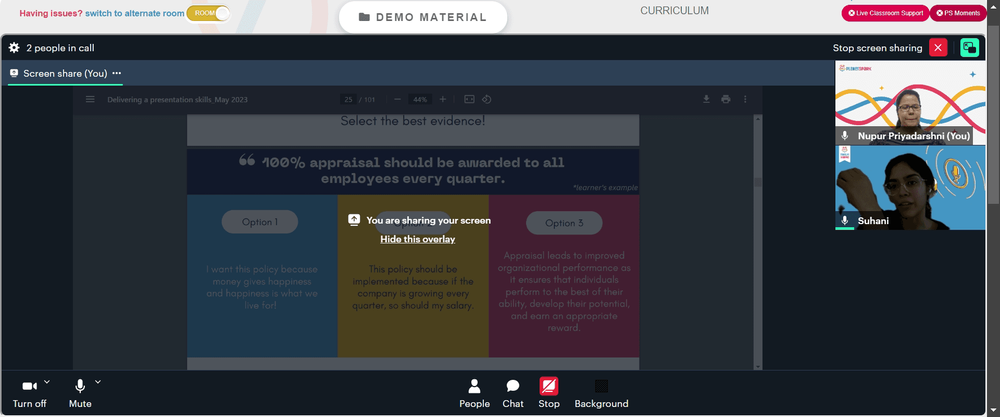
Task: Stop screen sharing with red X button
Action: point(938,48)
